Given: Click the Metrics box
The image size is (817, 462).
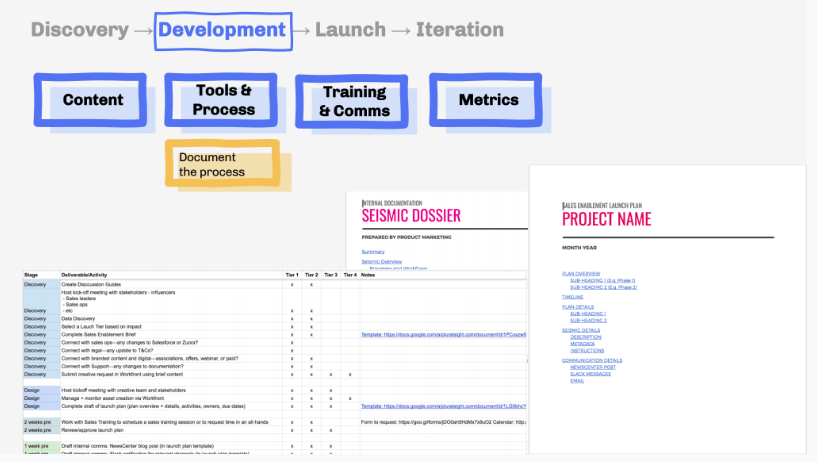Looking at the screenshot, I should coord(486,99).
